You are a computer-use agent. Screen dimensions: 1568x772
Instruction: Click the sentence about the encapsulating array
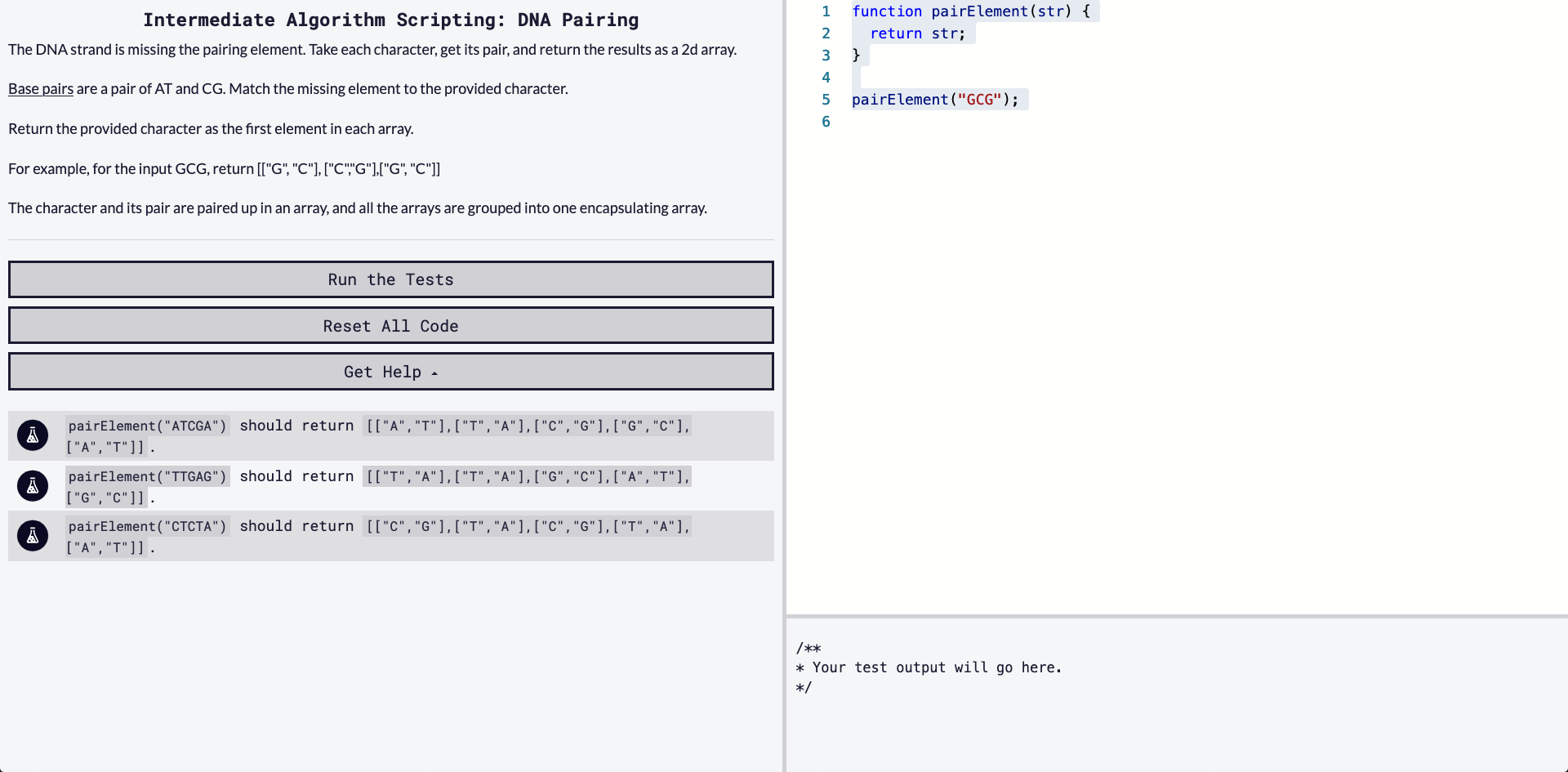(x=358, y=208)
